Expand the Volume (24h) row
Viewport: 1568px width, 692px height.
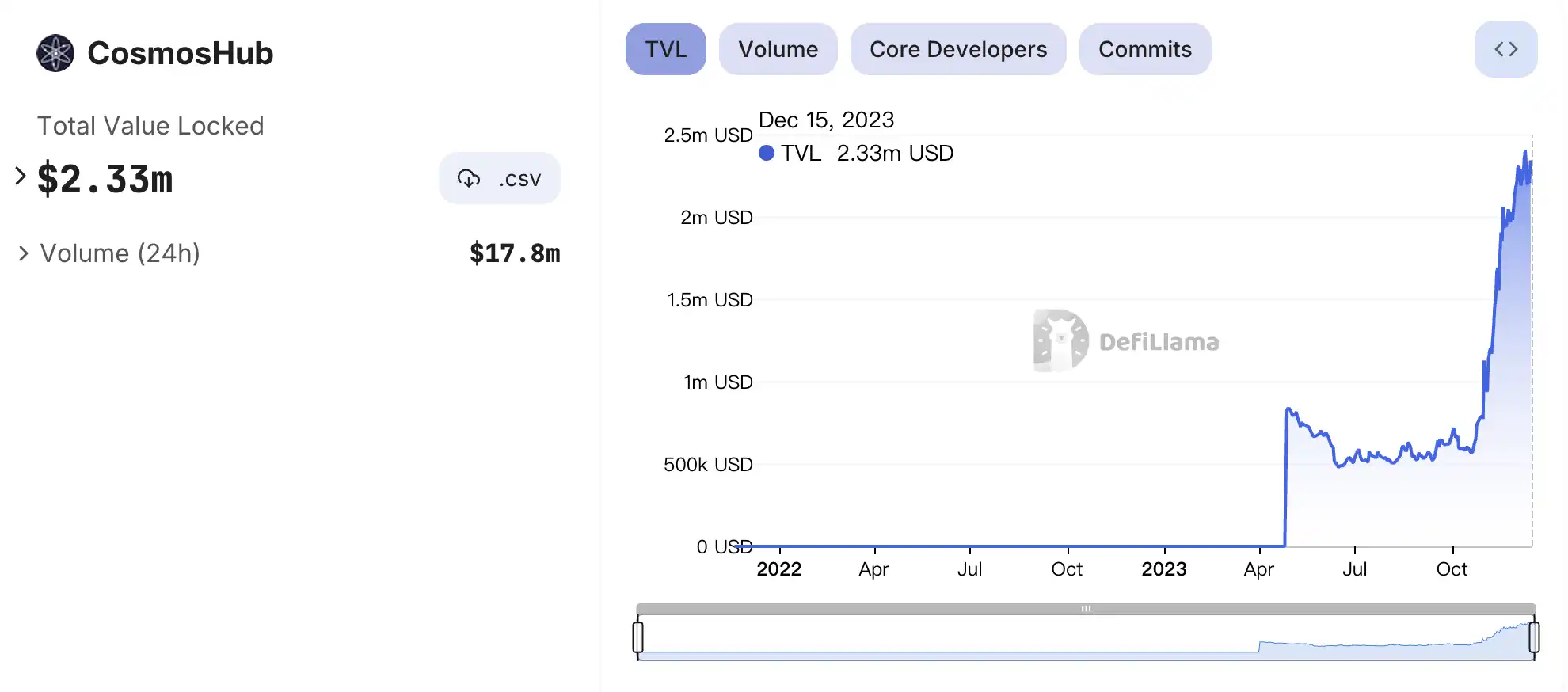point(24,253)
